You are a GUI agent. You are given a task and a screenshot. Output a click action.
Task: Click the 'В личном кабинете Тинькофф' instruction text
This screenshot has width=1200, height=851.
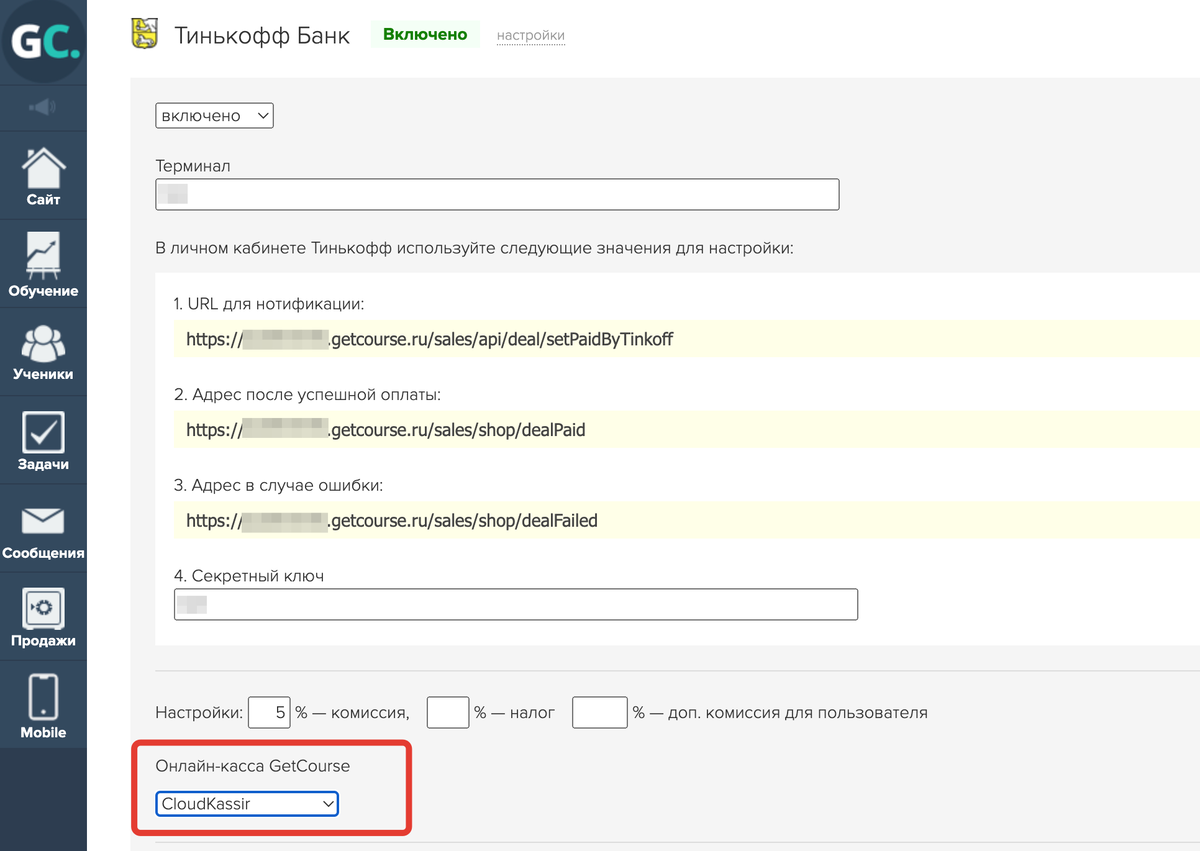[474, 248]
